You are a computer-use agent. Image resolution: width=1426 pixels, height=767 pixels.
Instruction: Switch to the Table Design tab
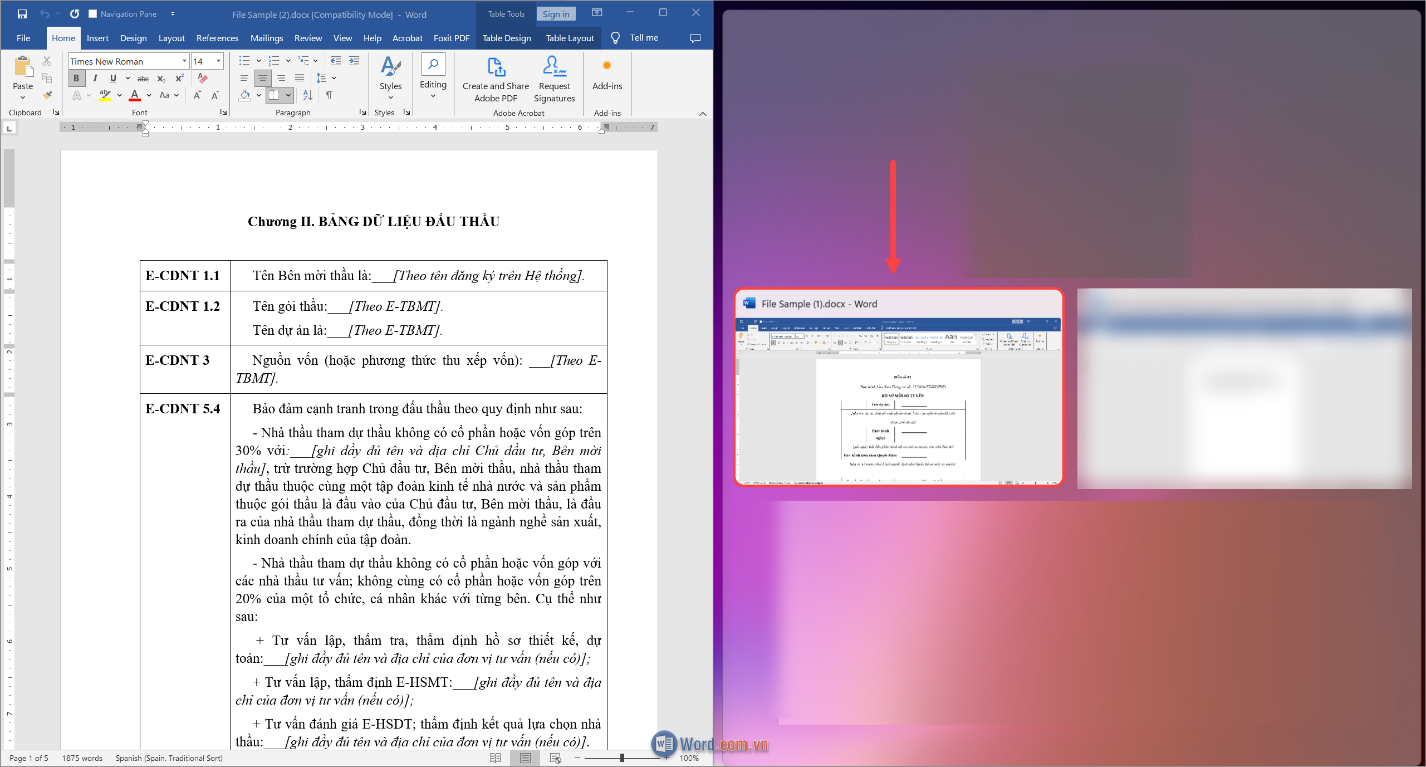click(506, 38)
